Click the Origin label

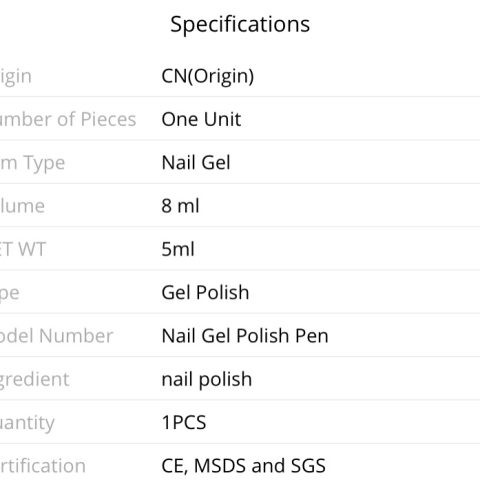tap(16, 77)
